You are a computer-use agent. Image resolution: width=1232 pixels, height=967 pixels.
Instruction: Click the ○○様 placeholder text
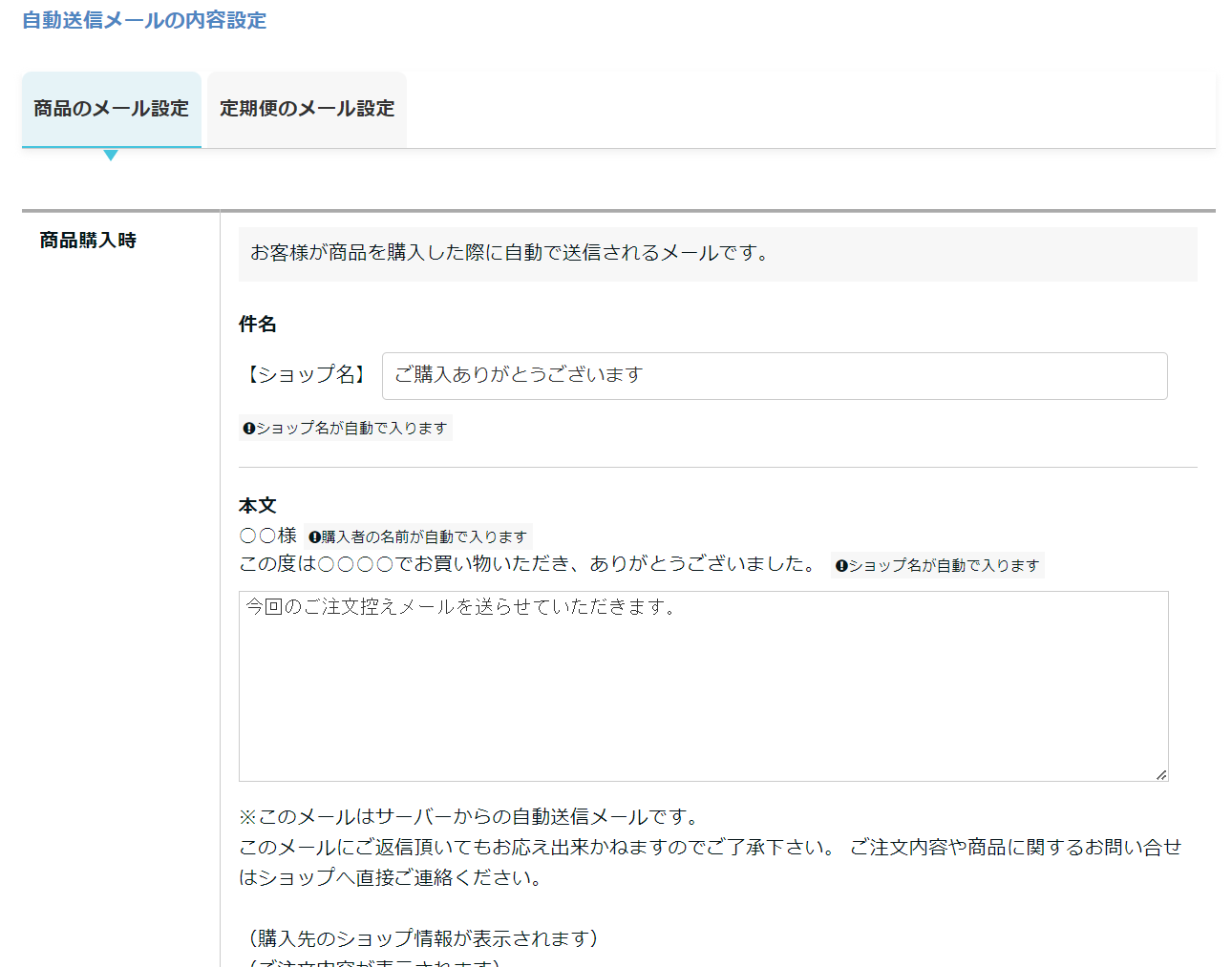(x=268, y=536)
